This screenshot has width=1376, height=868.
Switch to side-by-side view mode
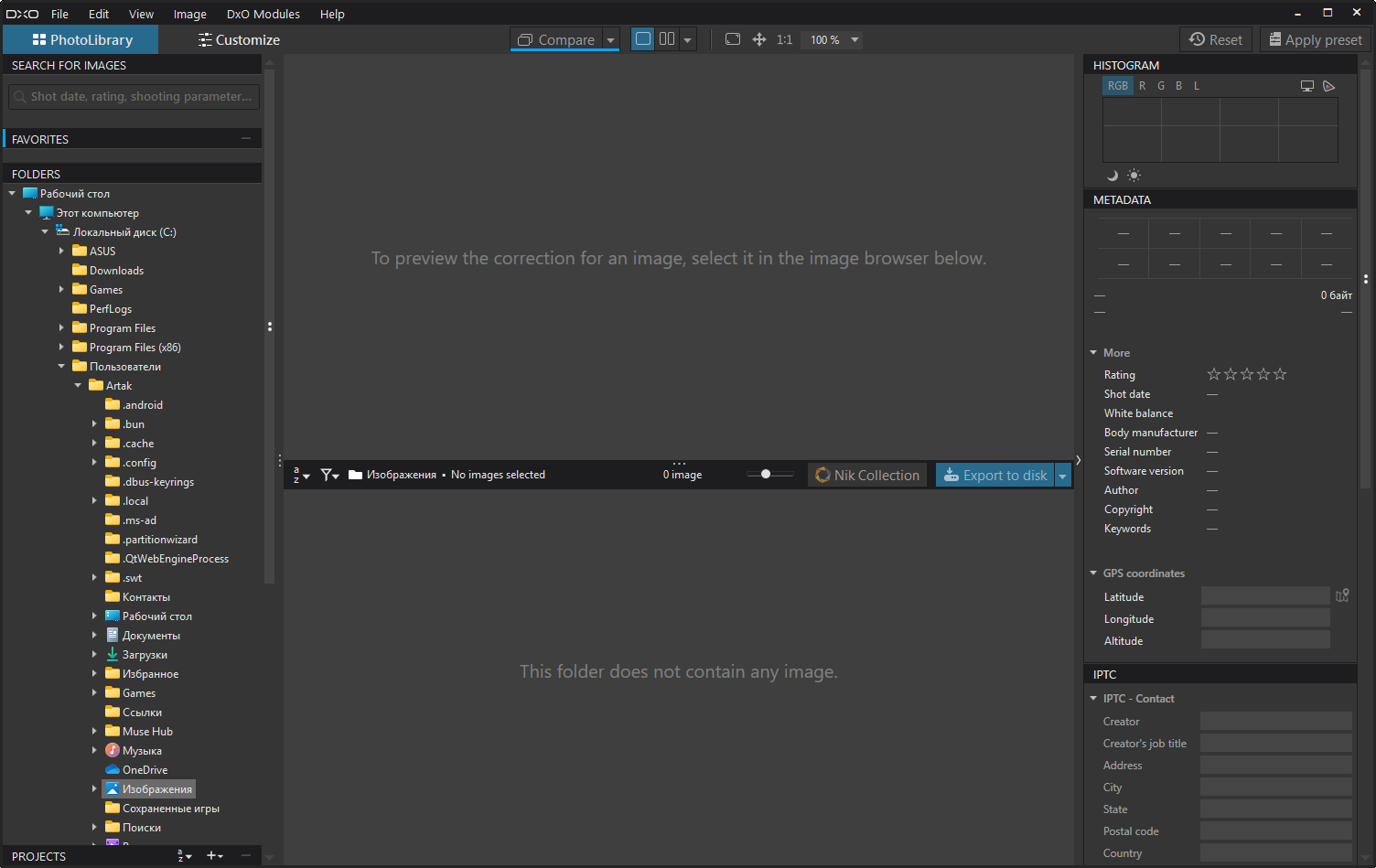pyautogui.click(x=667, y=39)
